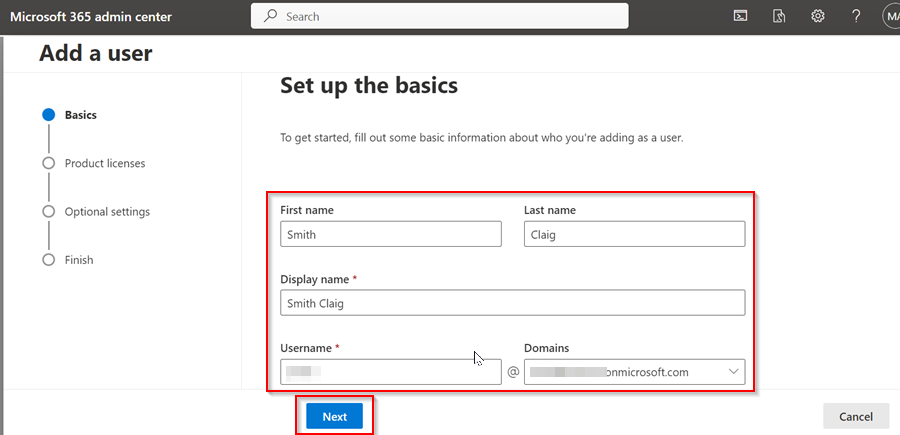This screenshot has width=900, height=435.
Task: Click the Username input field
Action: coord(391,372)
